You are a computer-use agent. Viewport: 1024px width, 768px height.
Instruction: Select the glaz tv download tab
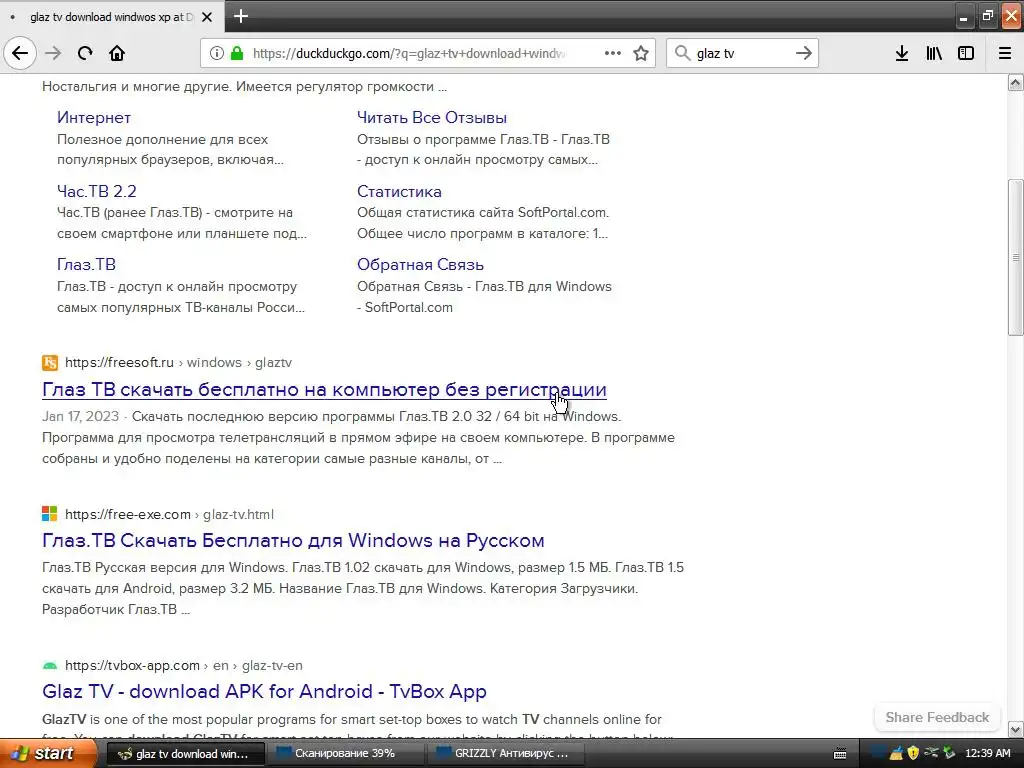(x=111, y=17)
